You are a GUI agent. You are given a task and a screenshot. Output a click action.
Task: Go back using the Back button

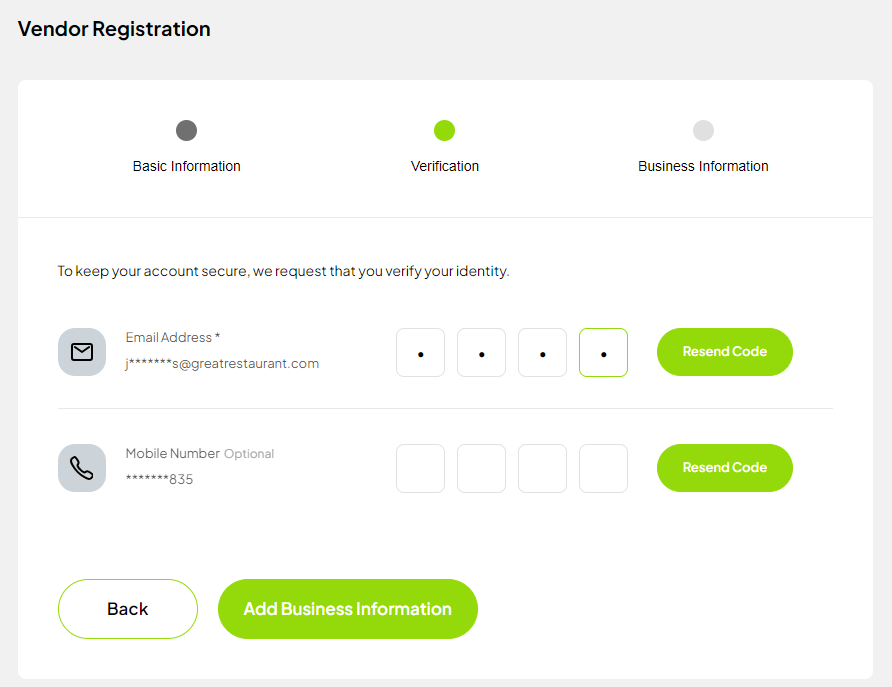(128, 609)
